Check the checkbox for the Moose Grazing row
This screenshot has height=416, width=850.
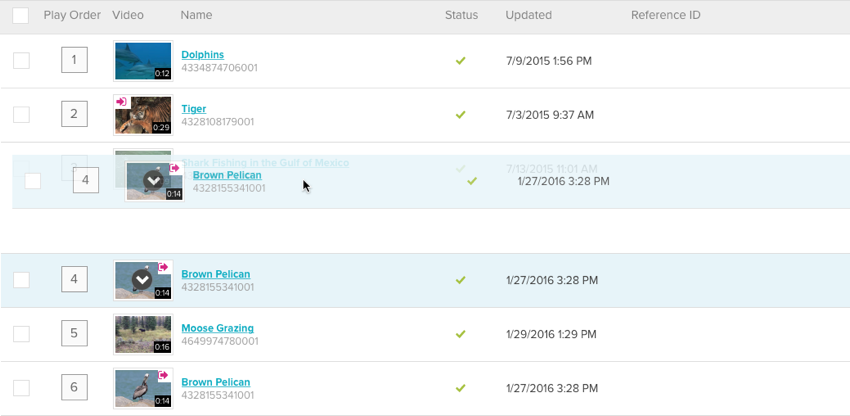(x=21, y=334)
